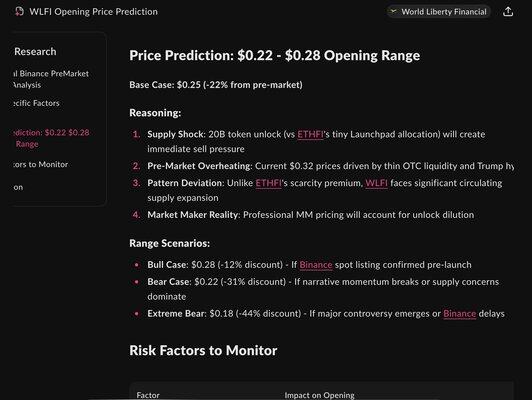The width and height of the screenshot is (532, 400).
Task: Click the Risk Factors to Monitor heading
Action: (x=203, y=351)
